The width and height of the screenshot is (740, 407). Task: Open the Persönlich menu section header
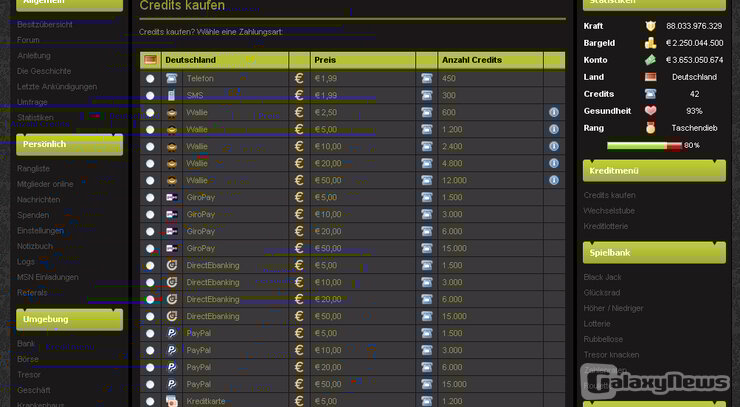click(69, 144)
